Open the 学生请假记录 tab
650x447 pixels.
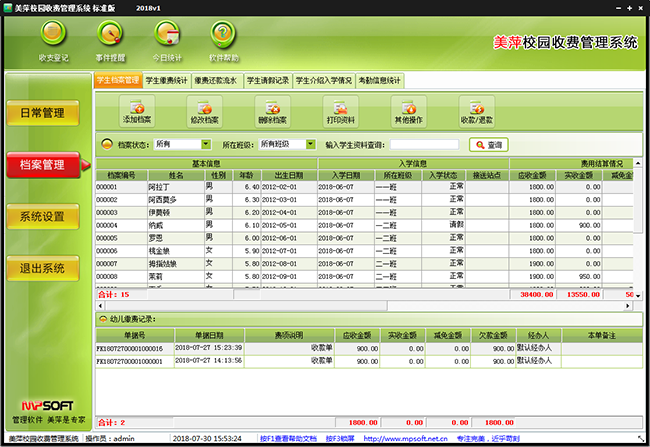click(x=267, y=80)
